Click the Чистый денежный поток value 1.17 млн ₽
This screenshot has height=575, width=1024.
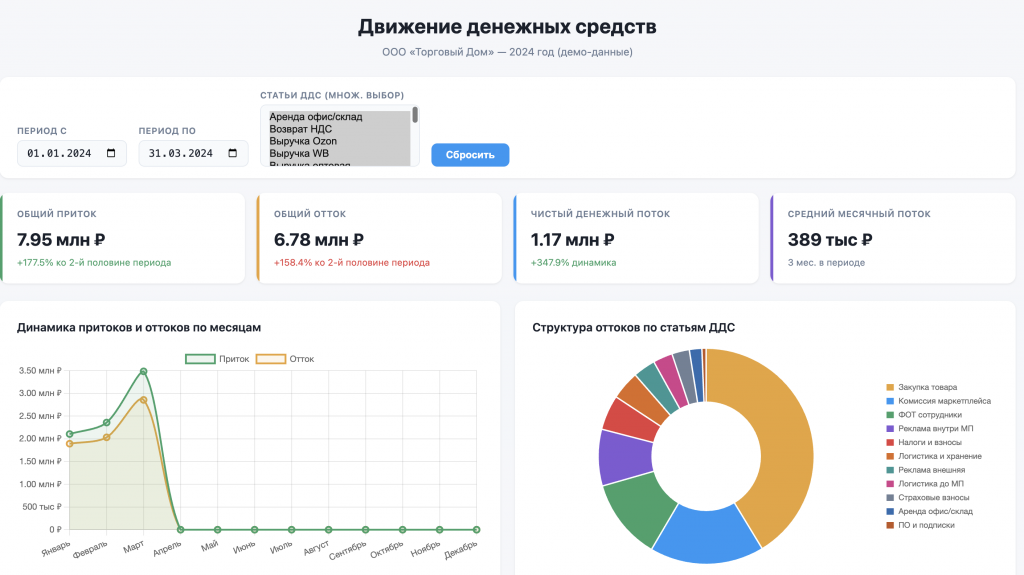tap(572, 240)
